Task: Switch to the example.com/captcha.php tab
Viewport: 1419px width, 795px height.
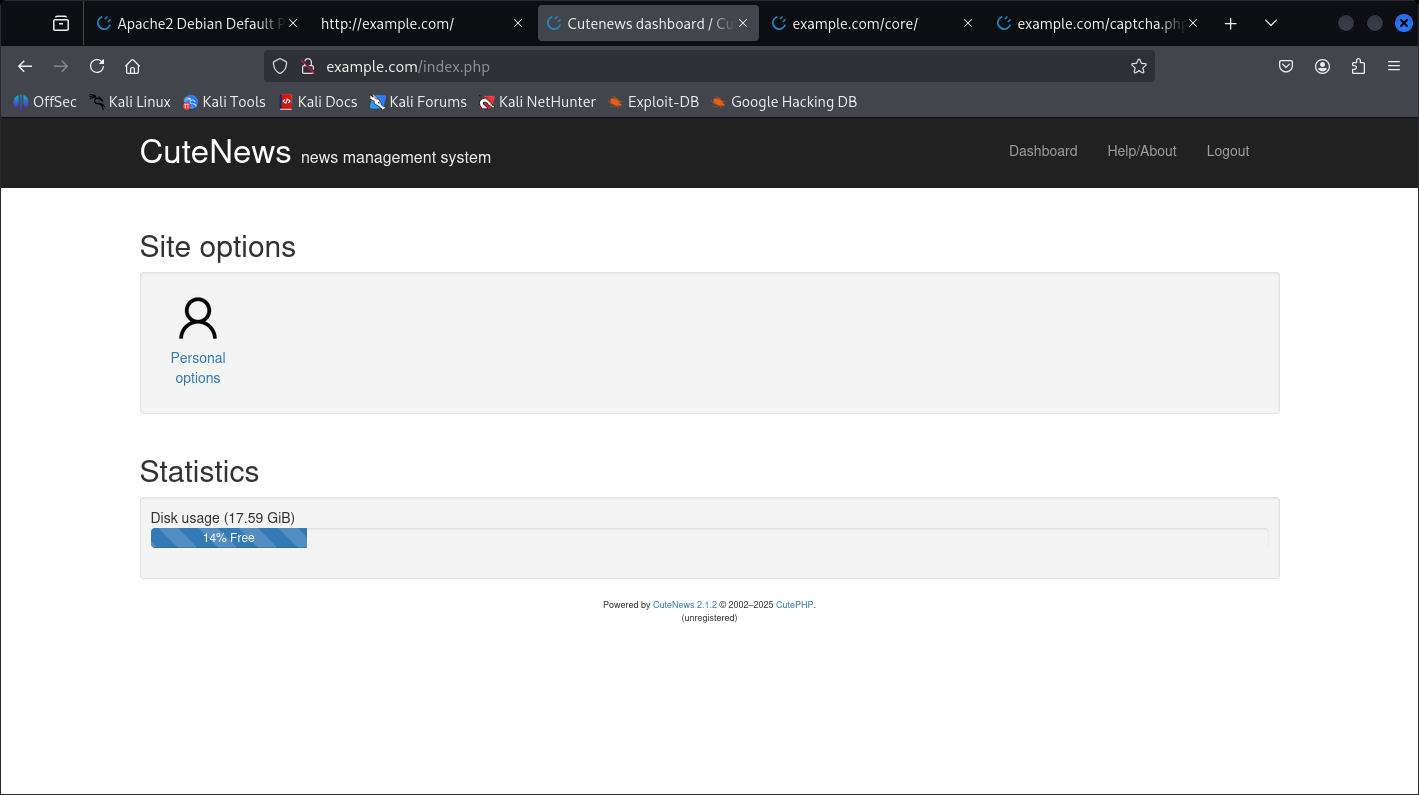Action: [x=1098, y=23]
